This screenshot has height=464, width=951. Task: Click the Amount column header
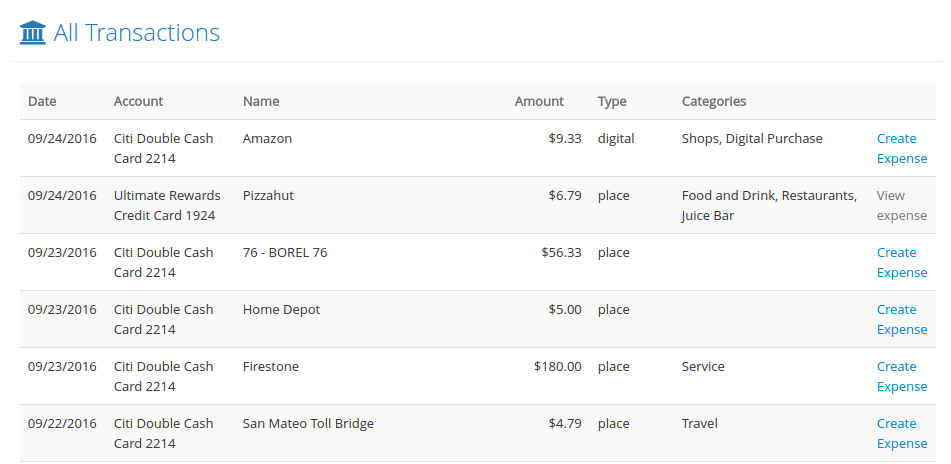539,101
